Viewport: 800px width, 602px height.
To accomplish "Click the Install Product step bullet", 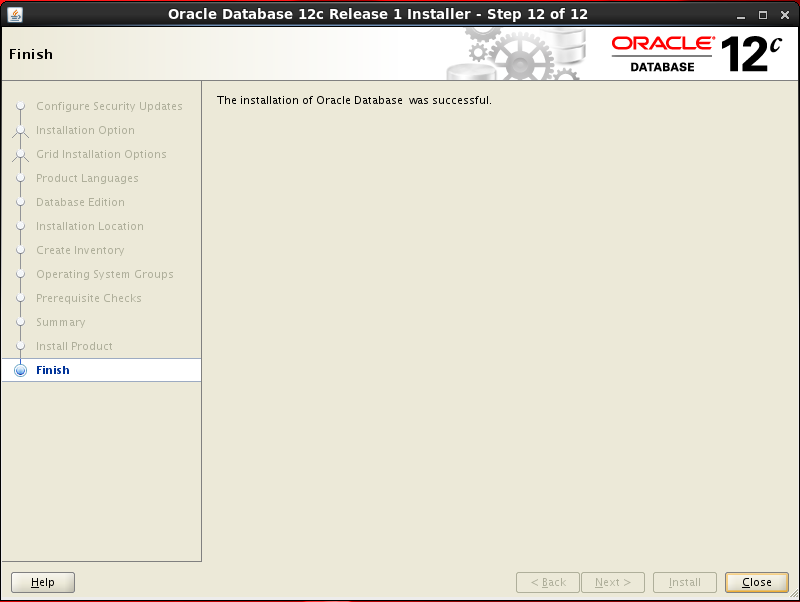I will 20,346.
